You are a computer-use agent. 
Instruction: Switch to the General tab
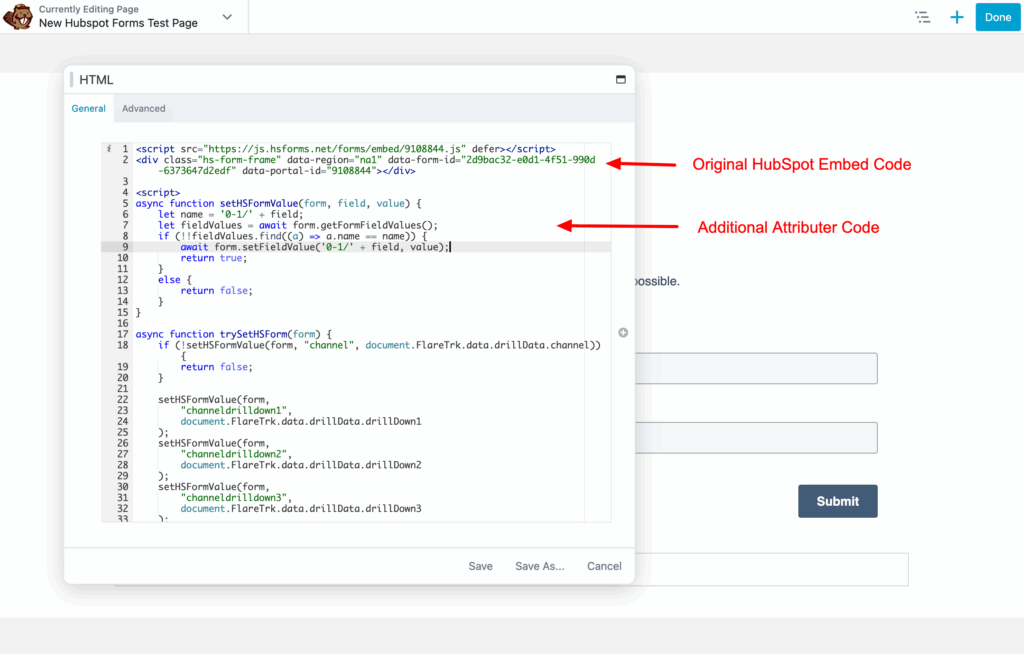coord(89,108)
